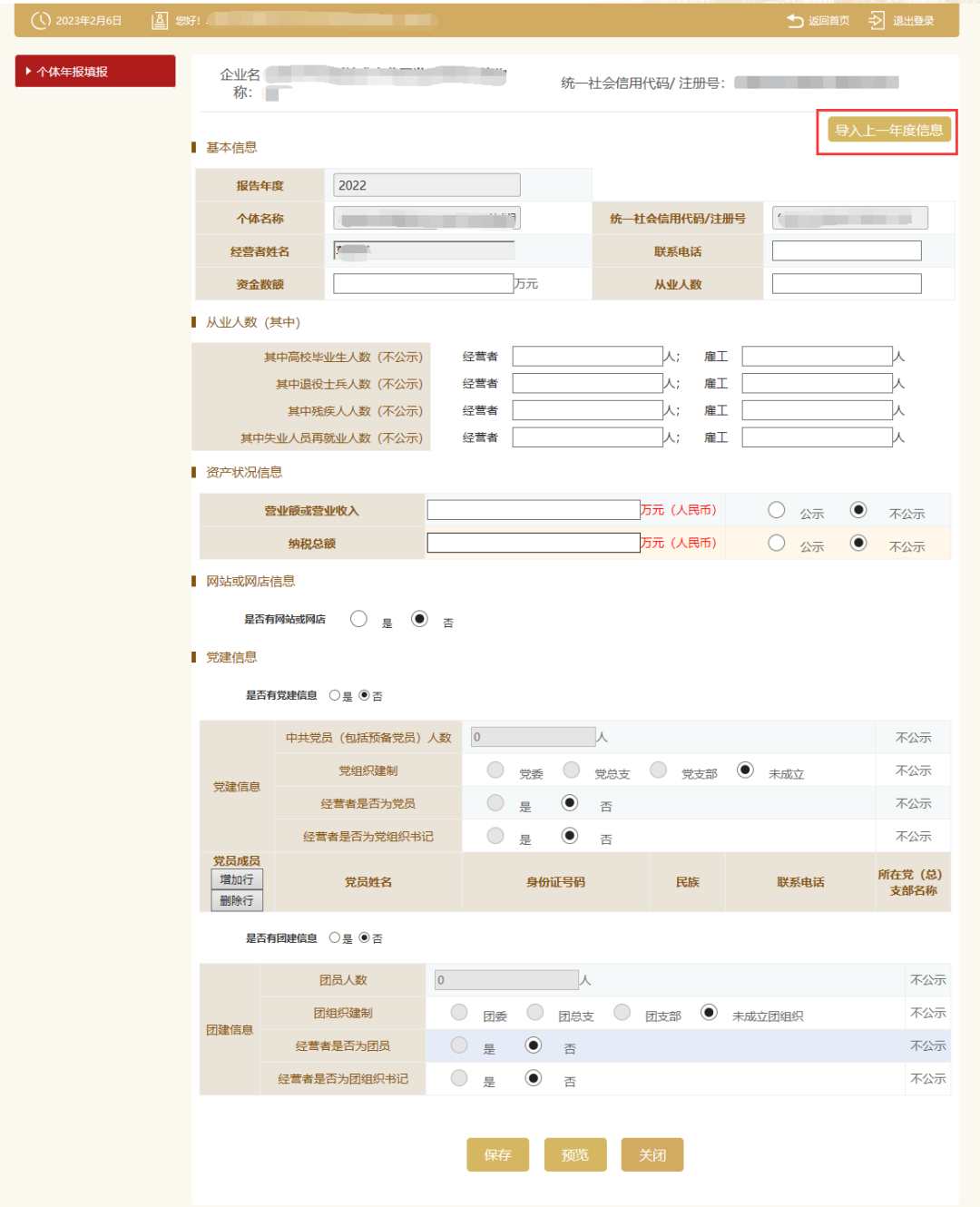Click the 关闭 button at bottom
The width and height of the screenshot is (980, 1207).
click(652, 1154)
